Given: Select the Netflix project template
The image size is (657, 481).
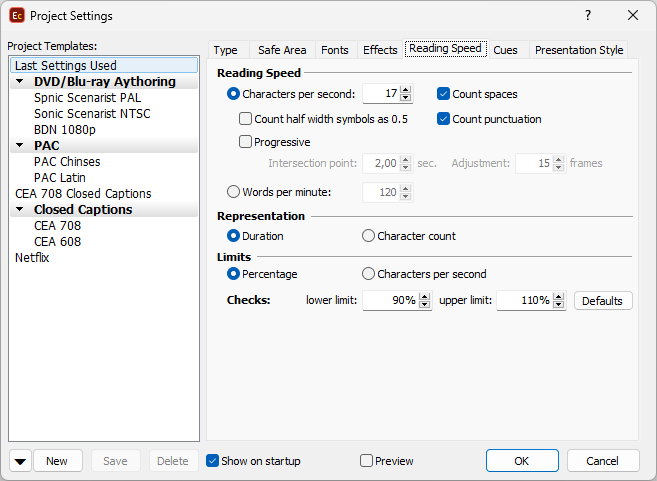Looking at the screenshot, I should coord(32,258).
